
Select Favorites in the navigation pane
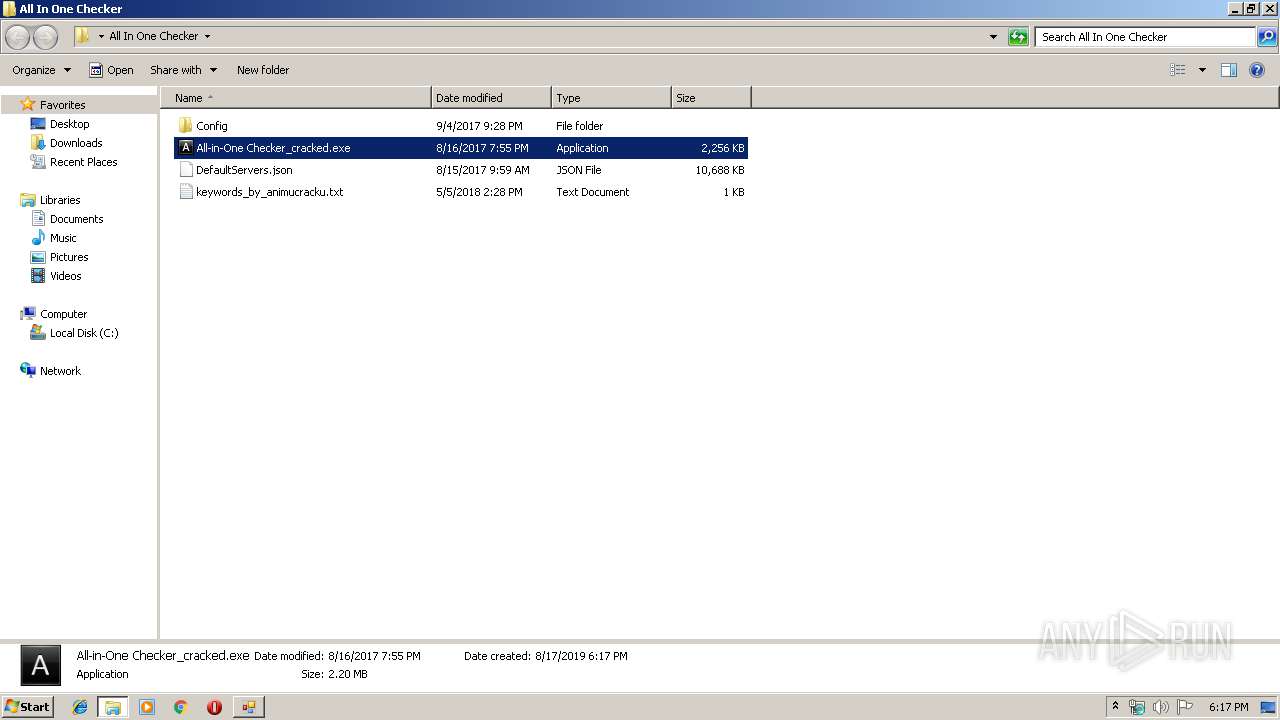click(x=62, y=105)
